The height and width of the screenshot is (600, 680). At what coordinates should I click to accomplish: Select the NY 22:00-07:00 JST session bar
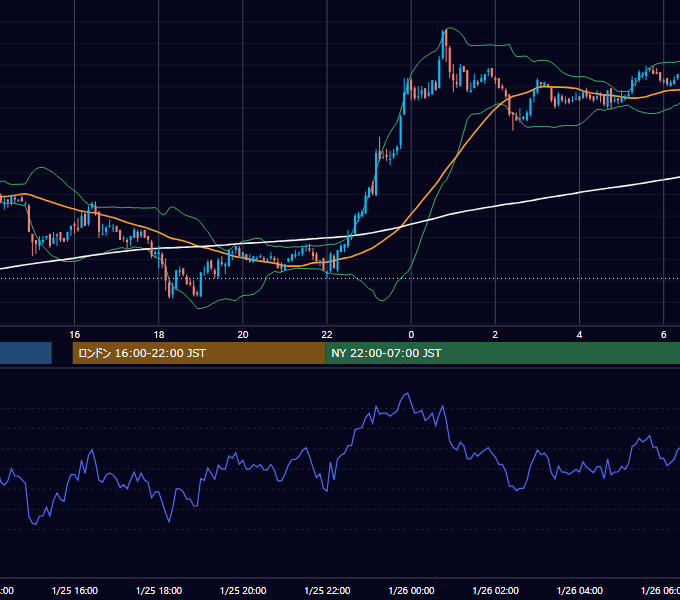click(x=502, y=353)
